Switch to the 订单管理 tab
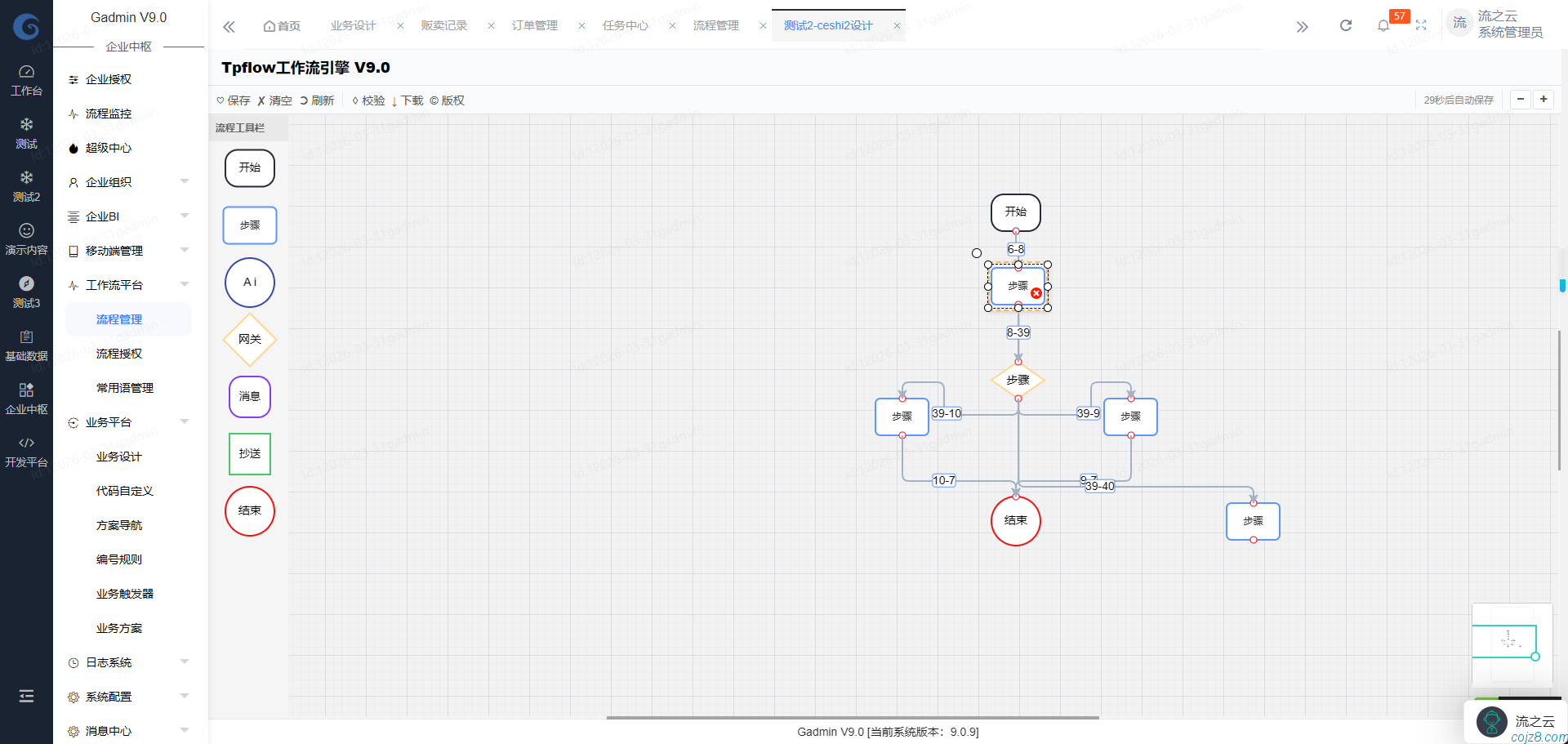 coord(535,26)
